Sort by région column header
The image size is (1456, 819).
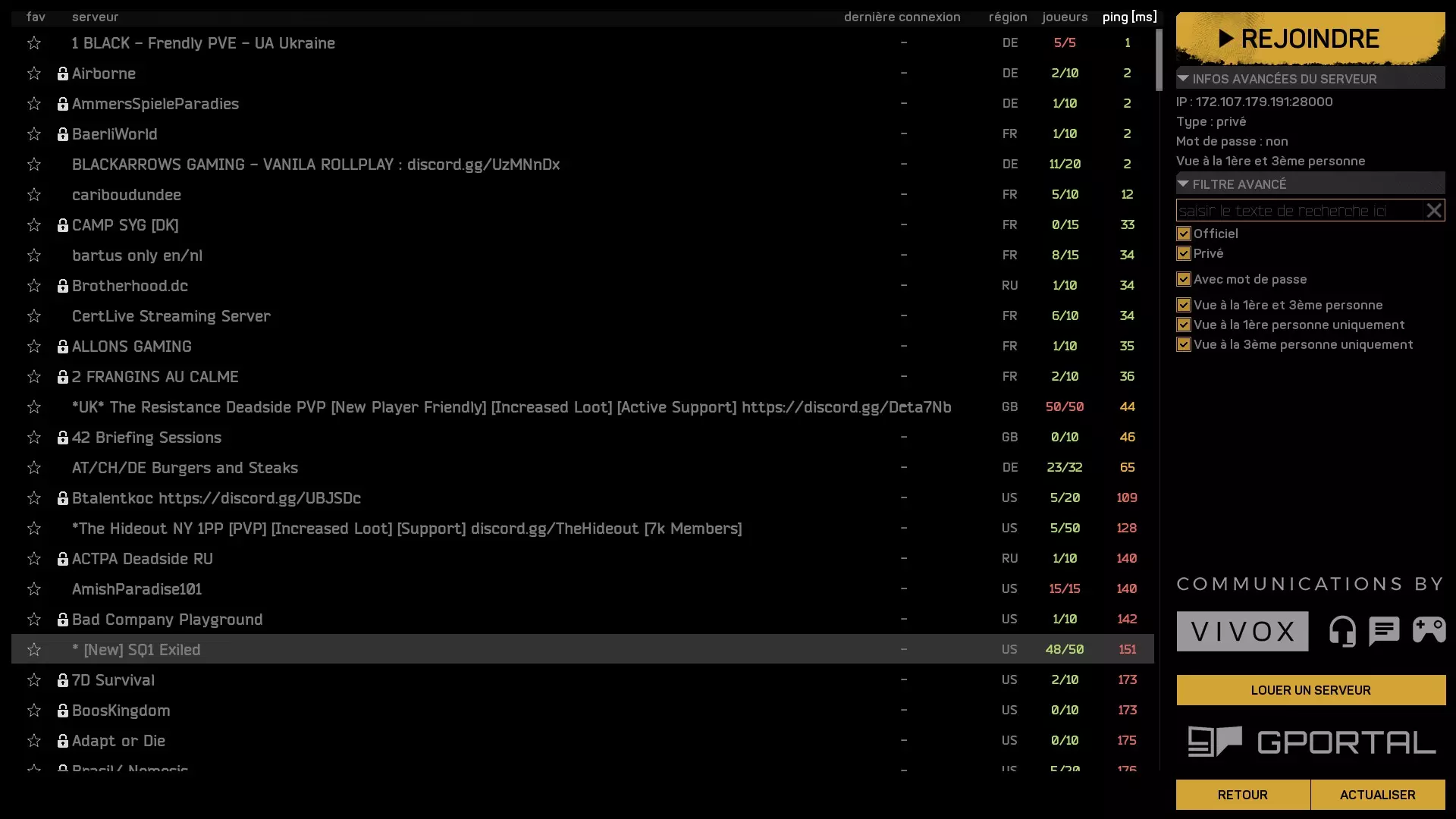[1008, 17]
